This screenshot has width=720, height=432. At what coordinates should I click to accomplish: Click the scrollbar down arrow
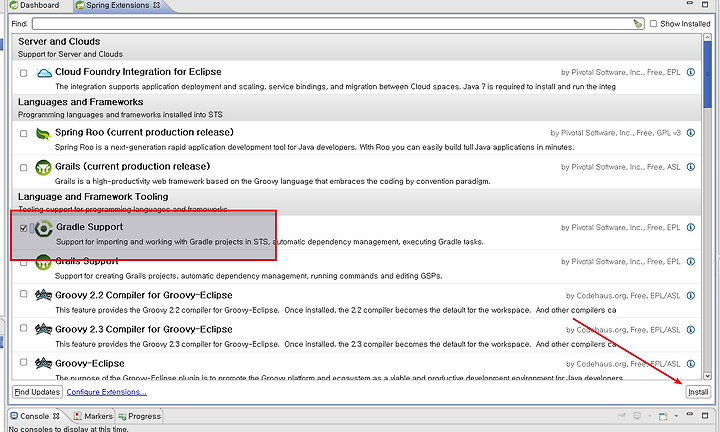tap(707, 376)
